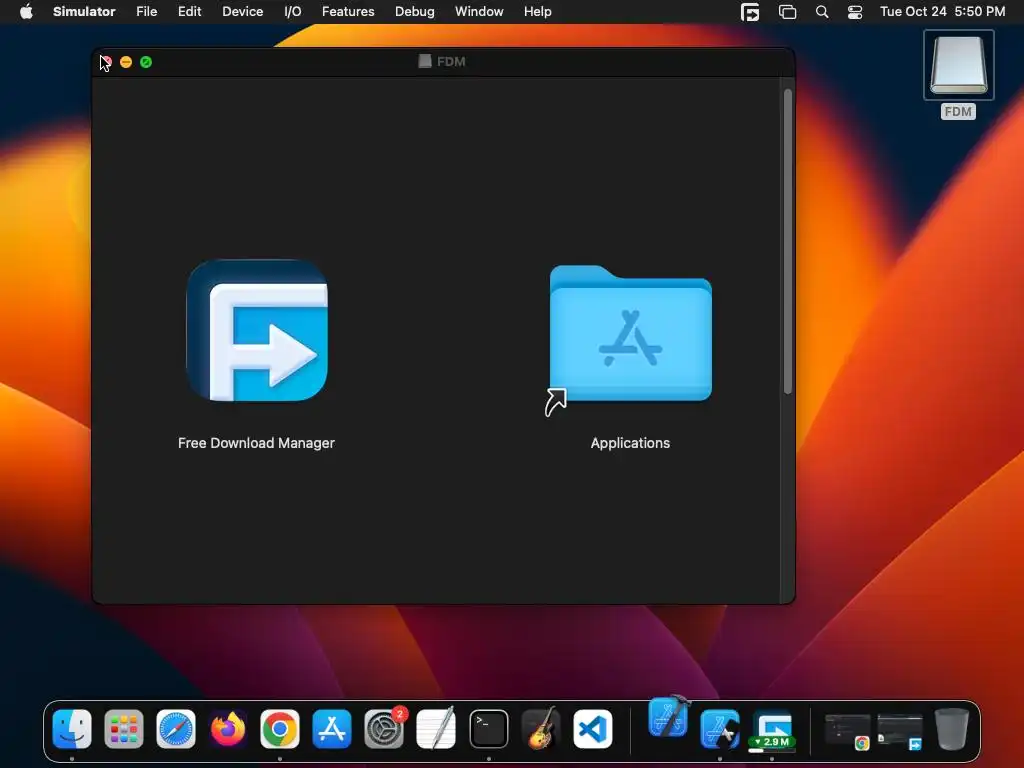Restore minimized FDM window from Dock
This screenshot has width=1024, height=768.
click(900, 731)
